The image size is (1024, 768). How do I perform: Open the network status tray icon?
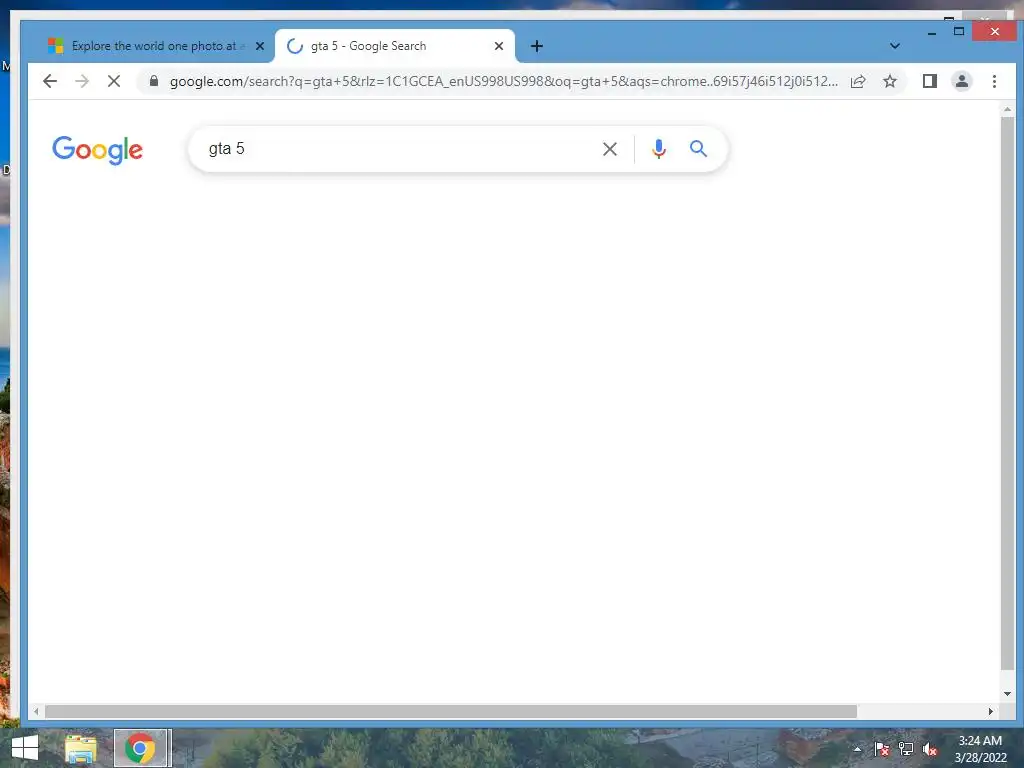point(906,749)
